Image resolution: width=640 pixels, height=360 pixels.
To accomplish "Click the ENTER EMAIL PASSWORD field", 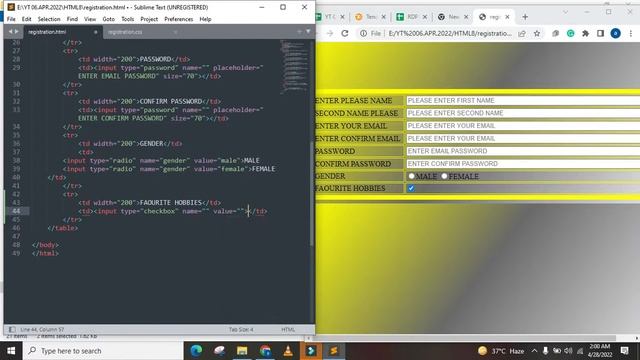I will (523, 151).
